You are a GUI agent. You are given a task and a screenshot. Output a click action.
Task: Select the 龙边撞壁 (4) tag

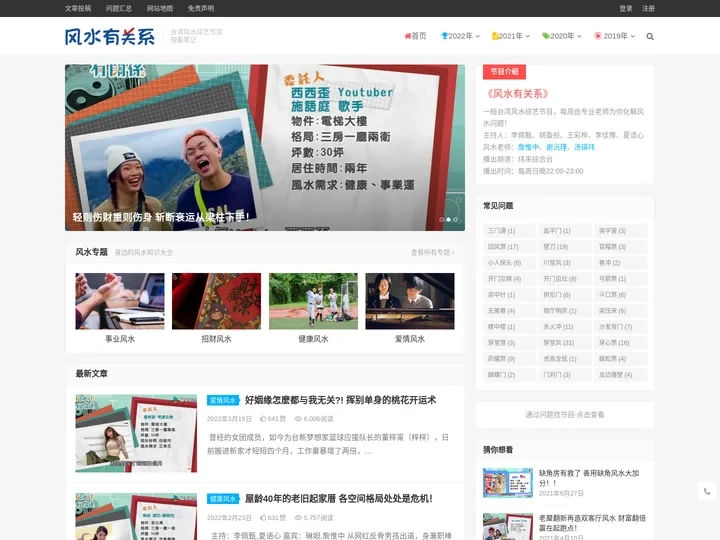[x=621, y=375]
